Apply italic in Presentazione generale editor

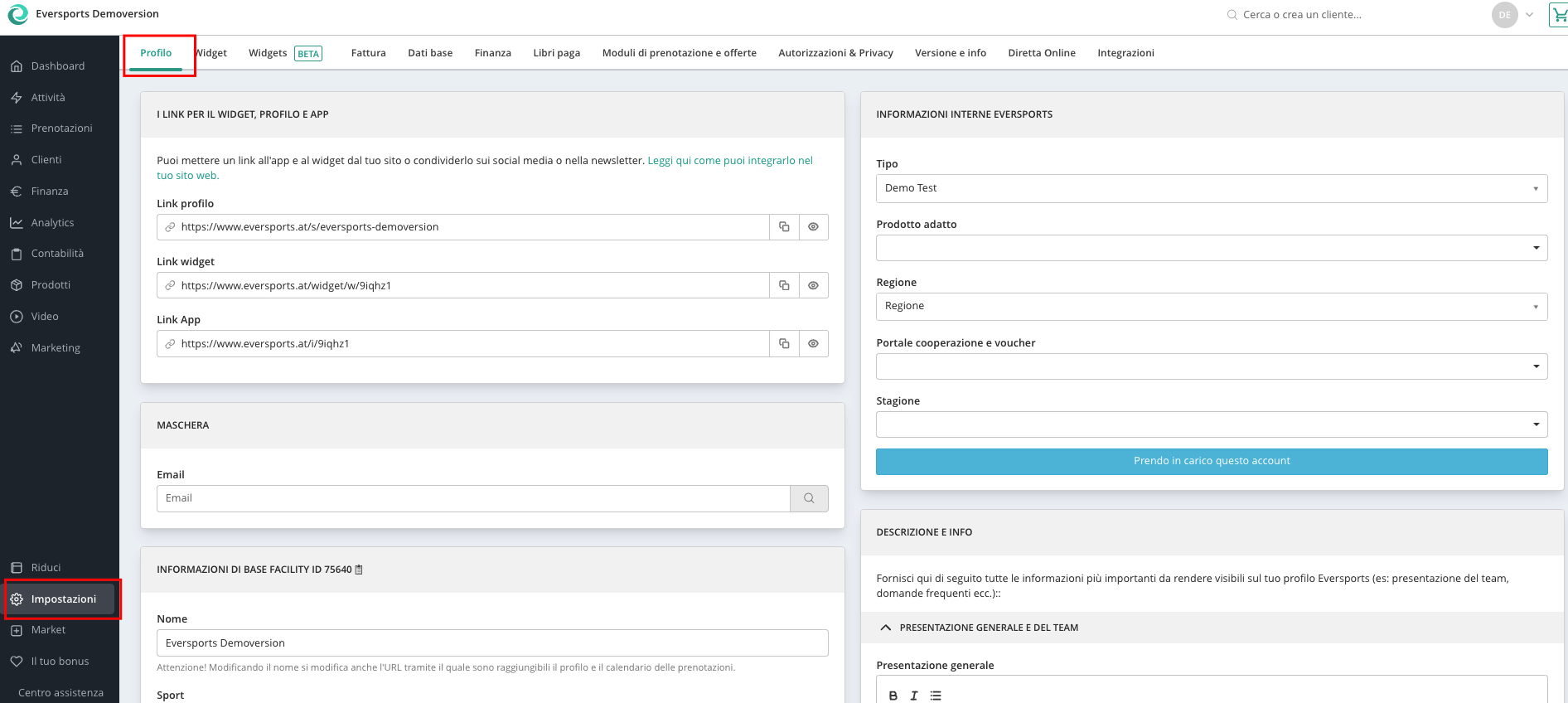click(x=914, y=696)
